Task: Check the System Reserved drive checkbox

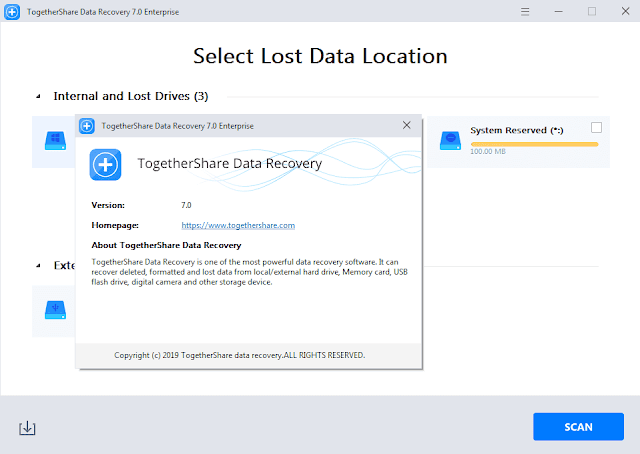Action: point(596,128)
